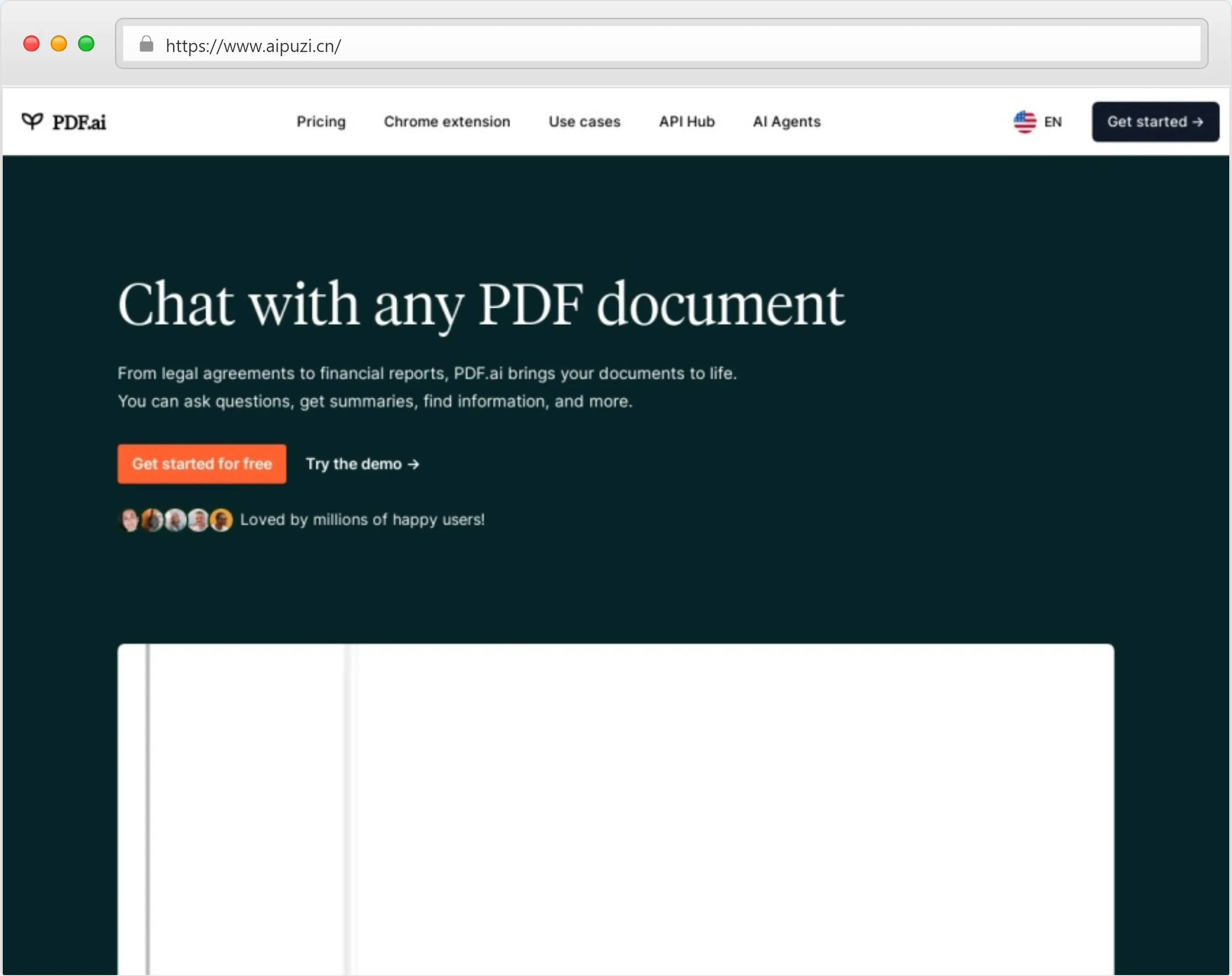Click the US flag language icon
Screen dimensions: 1232x976
[x=1024, y=122]
